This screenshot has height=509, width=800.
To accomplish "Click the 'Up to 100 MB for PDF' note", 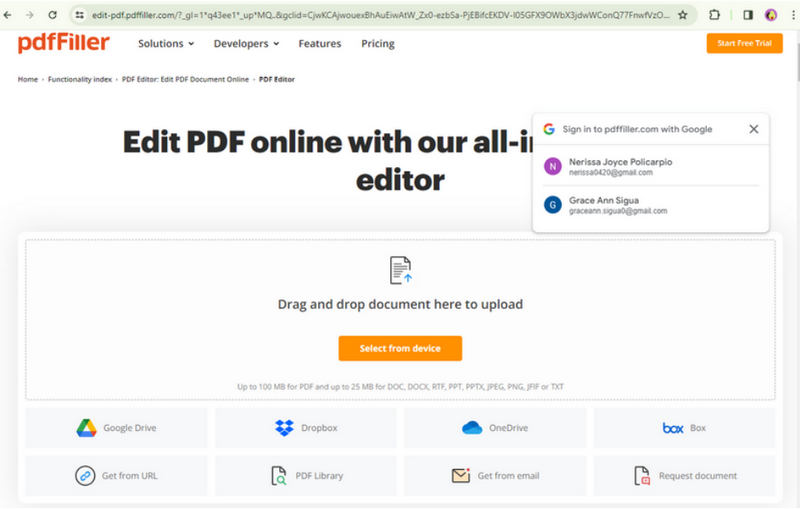I will coord(401,387).
